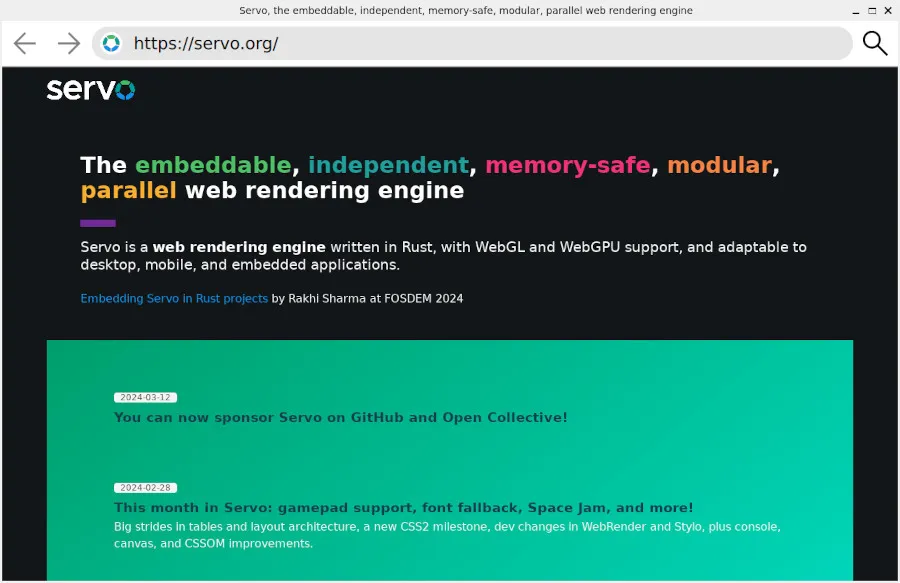The image size is (900, 583).
Task: Click the orange word modular in heading
Action: [719, 165]
